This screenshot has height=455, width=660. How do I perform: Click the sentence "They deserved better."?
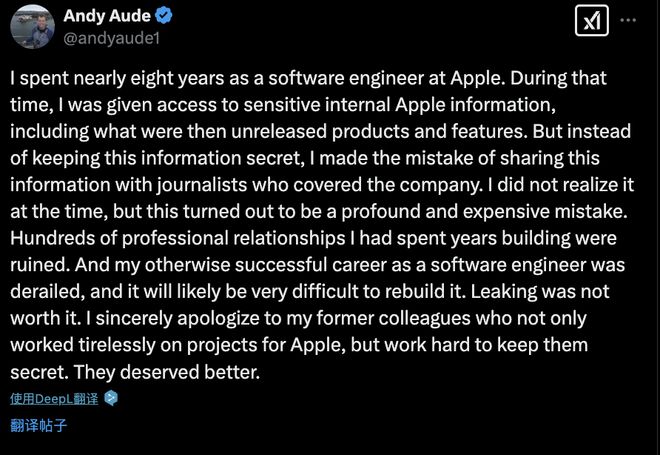166,372
